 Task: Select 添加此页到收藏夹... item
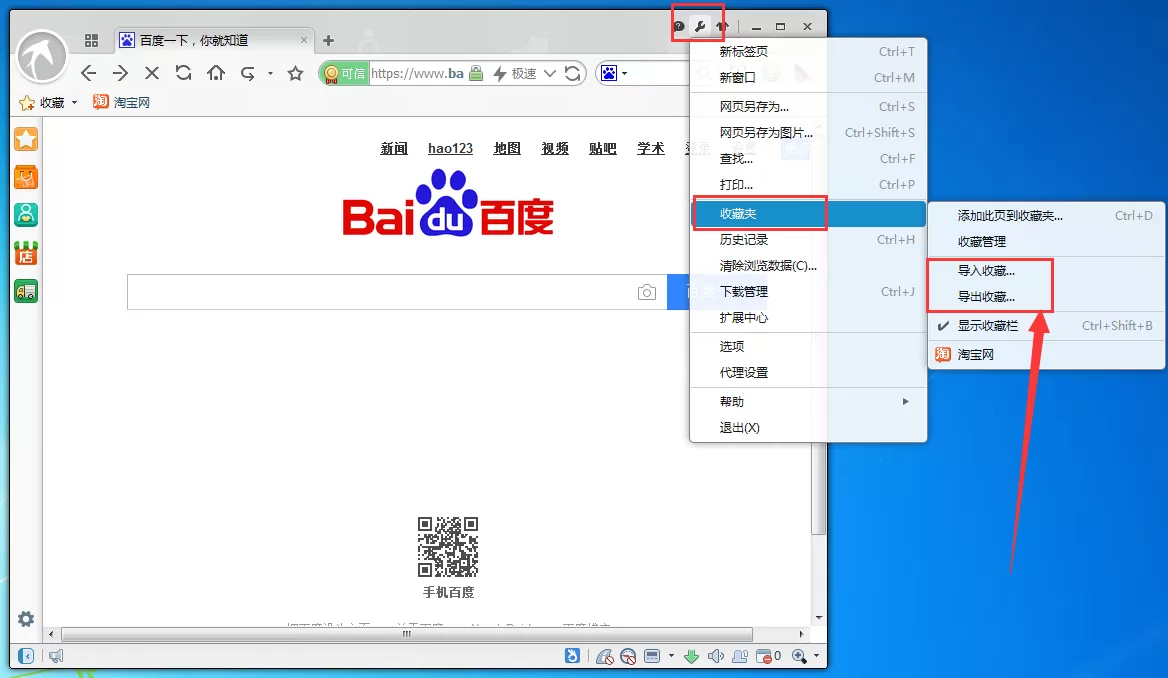tap(1047, 215)
